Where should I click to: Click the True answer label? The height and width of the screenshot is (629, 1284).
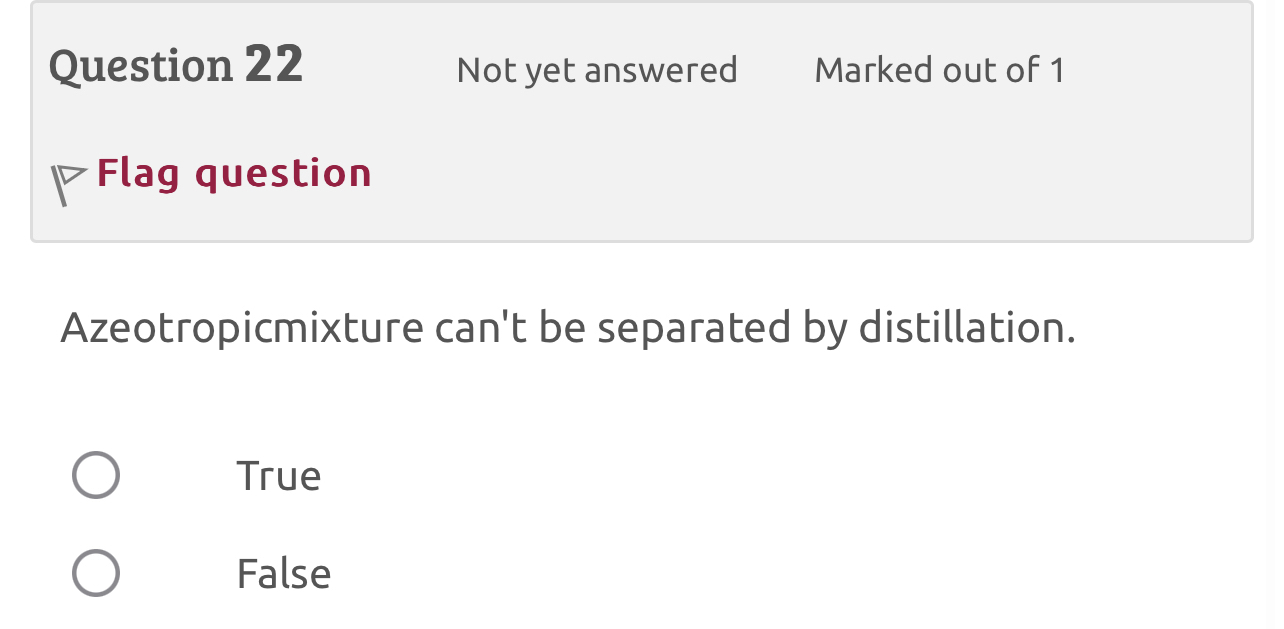[x=278, y=476]
